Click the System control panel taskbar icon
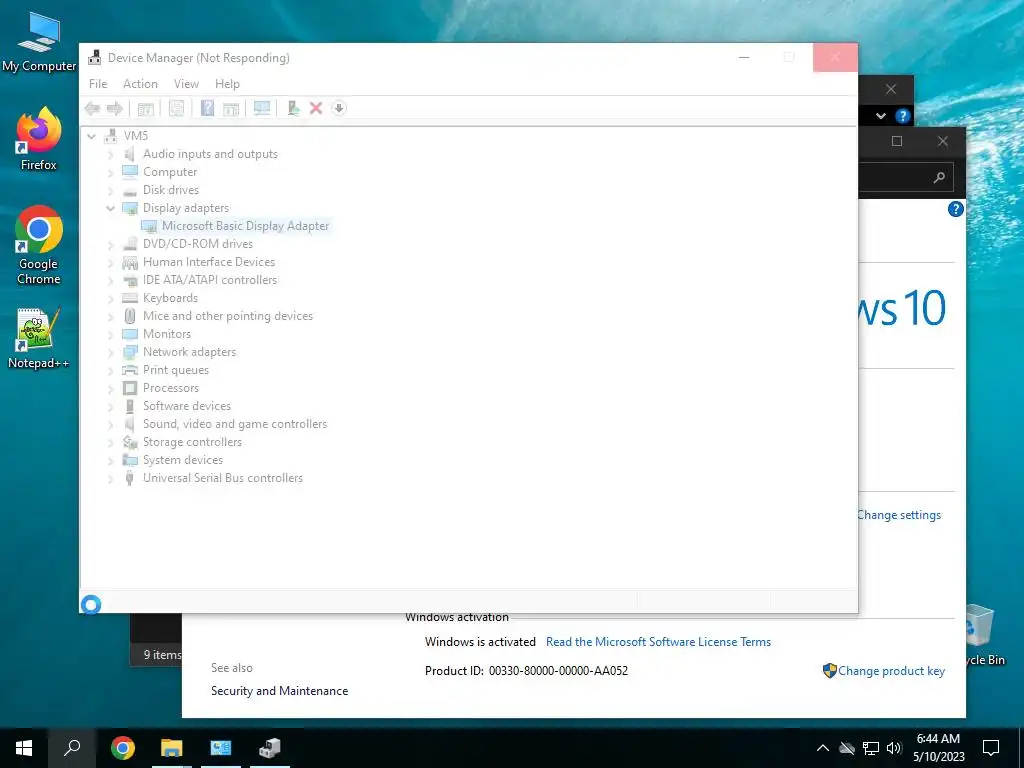 pos(221,748)
